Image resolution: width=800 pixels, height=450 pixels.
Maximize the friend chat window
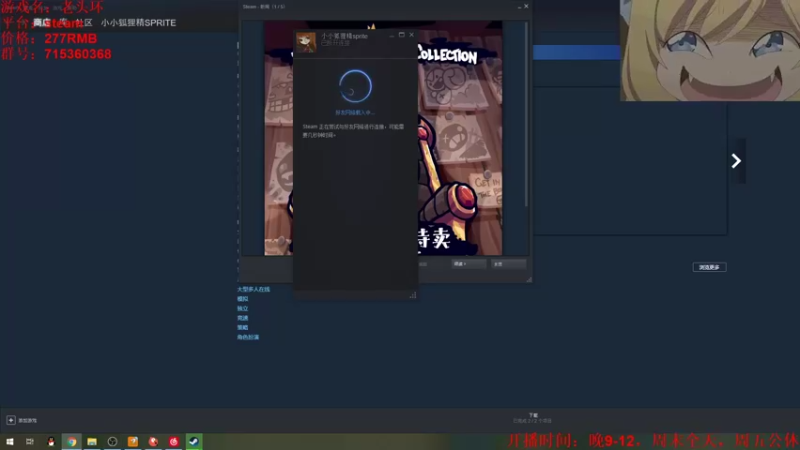pos(402,35)
